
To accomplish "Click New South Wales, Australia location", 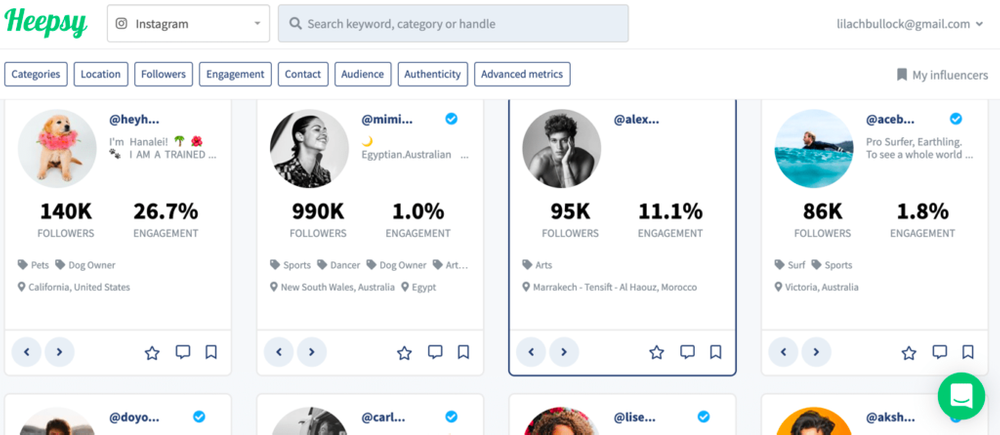I will tap(332, 287).
